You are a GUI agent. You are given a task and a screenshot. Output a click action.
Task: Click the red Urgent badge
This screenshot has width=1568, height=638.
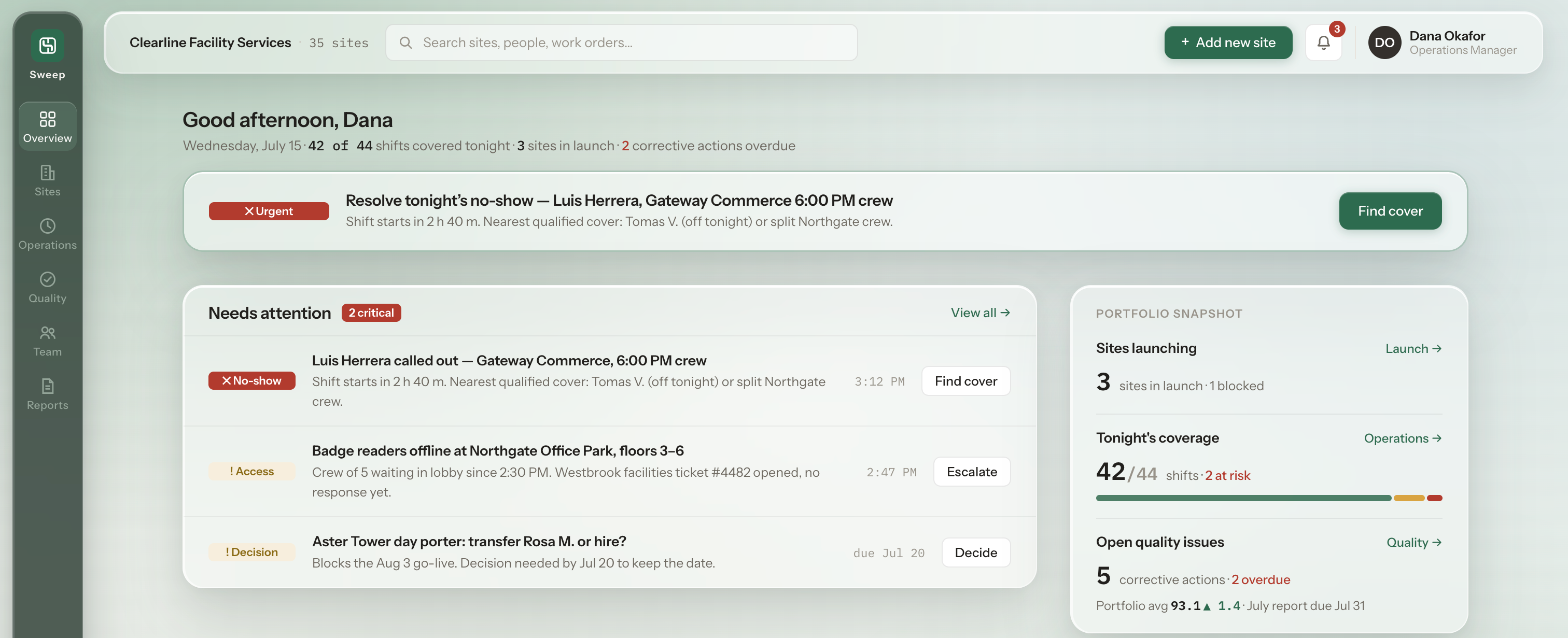pos(269,211)
